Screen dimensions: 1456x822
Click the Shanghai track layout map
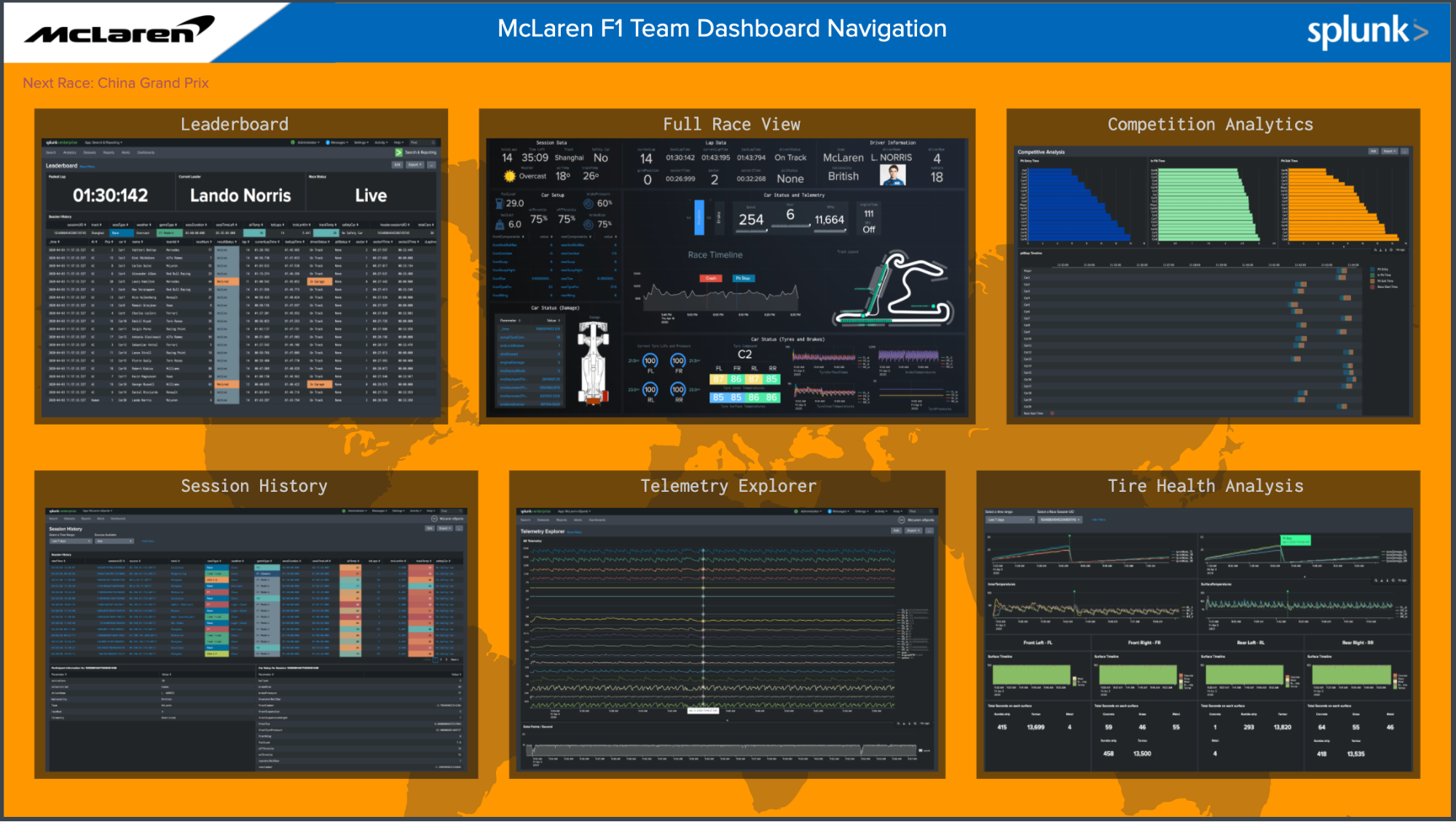893,289
